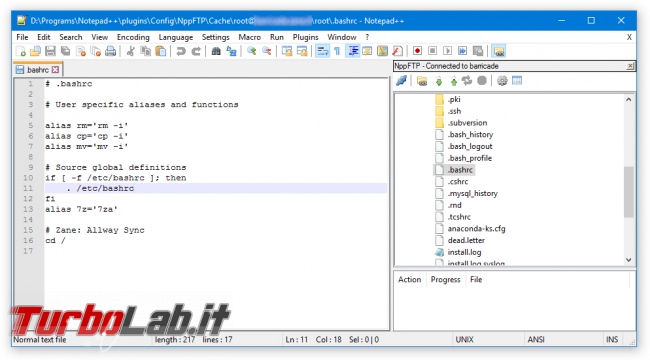Screen dimensions: 650x360
Task: Open NppFTP settings gear
Action: point(502,80)
